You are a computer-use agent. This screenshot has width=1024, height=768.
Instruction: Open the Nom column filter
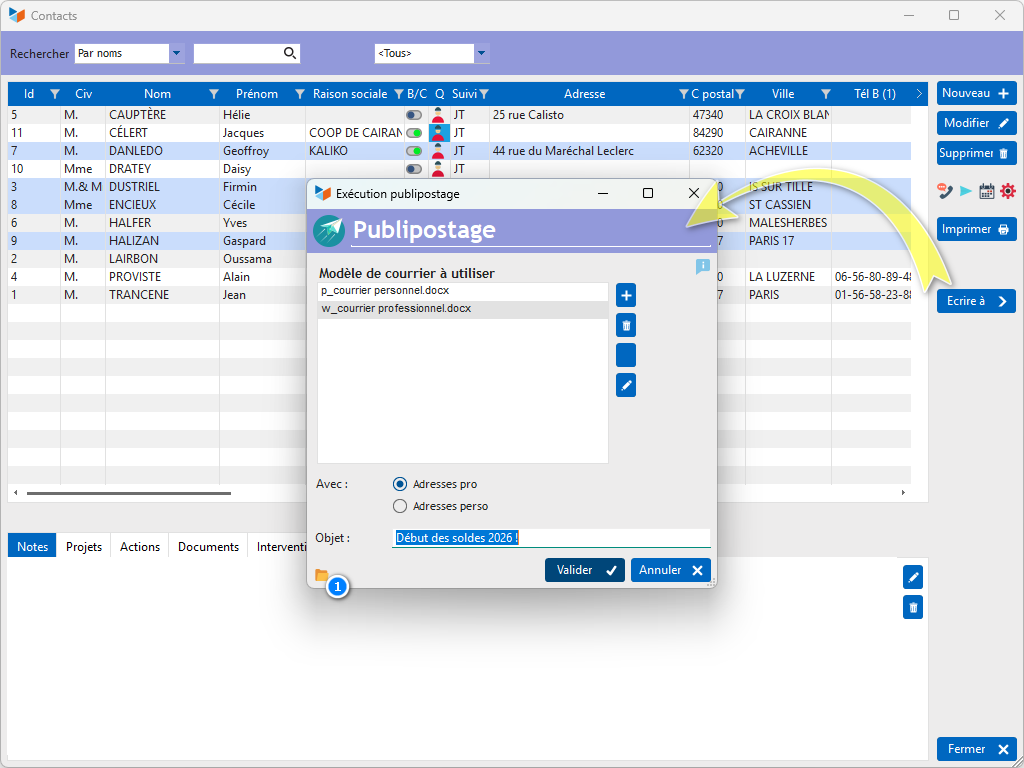coord(213,94)
